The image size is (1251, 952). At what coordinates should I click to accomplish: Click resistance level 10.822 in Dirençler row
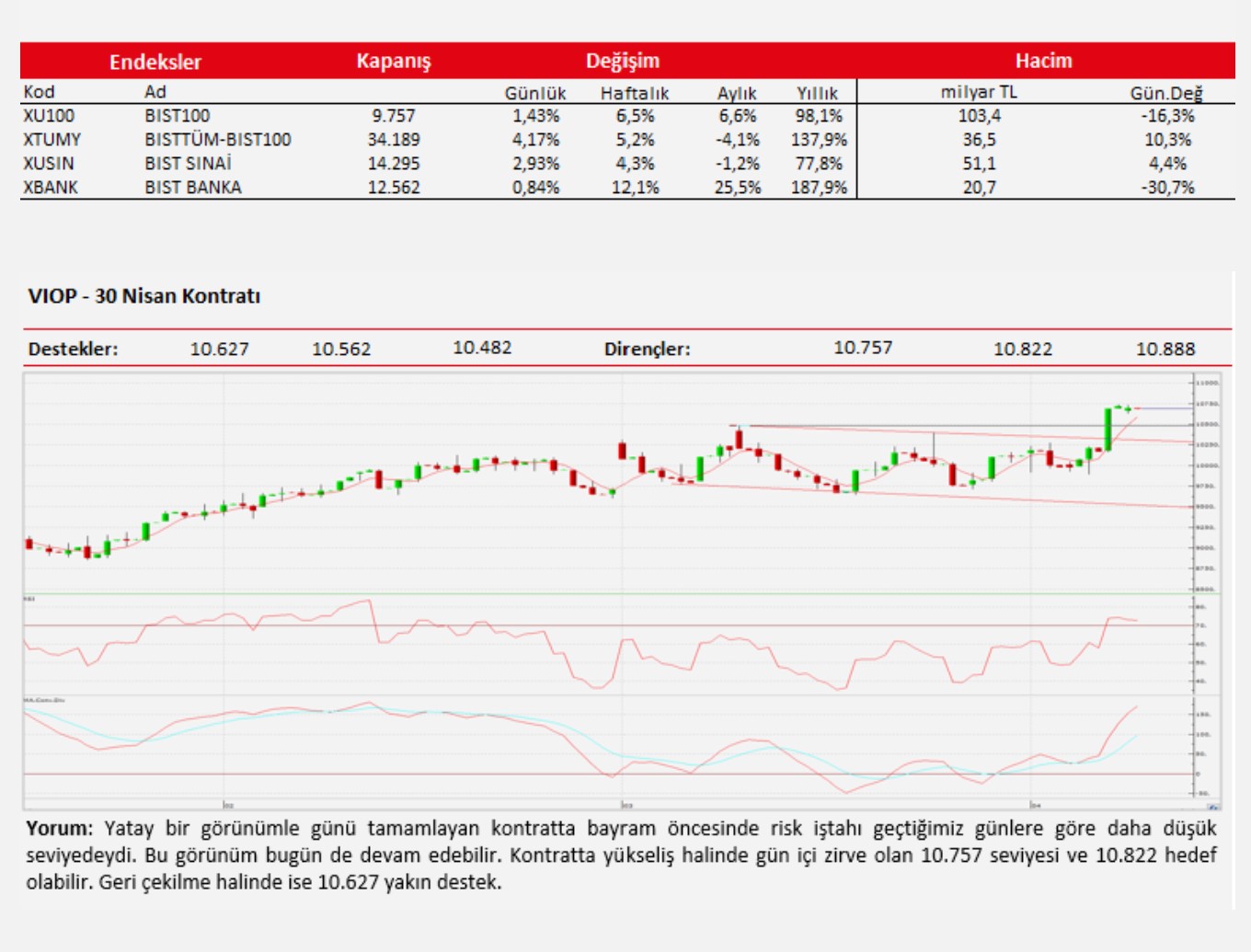pos(1023,350)
